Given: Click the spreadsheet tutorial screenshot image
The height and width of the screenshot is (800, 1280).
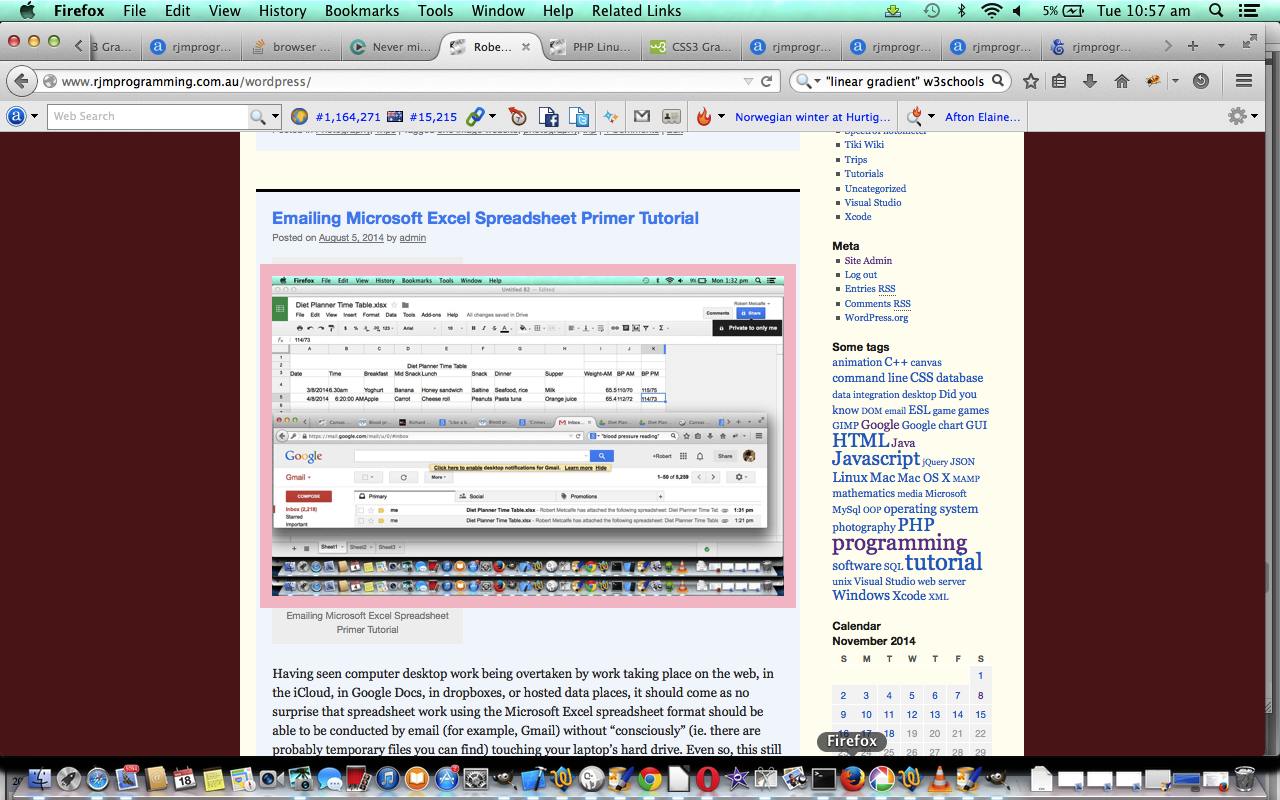Looking at the screenshot, I should click(527, 436).
